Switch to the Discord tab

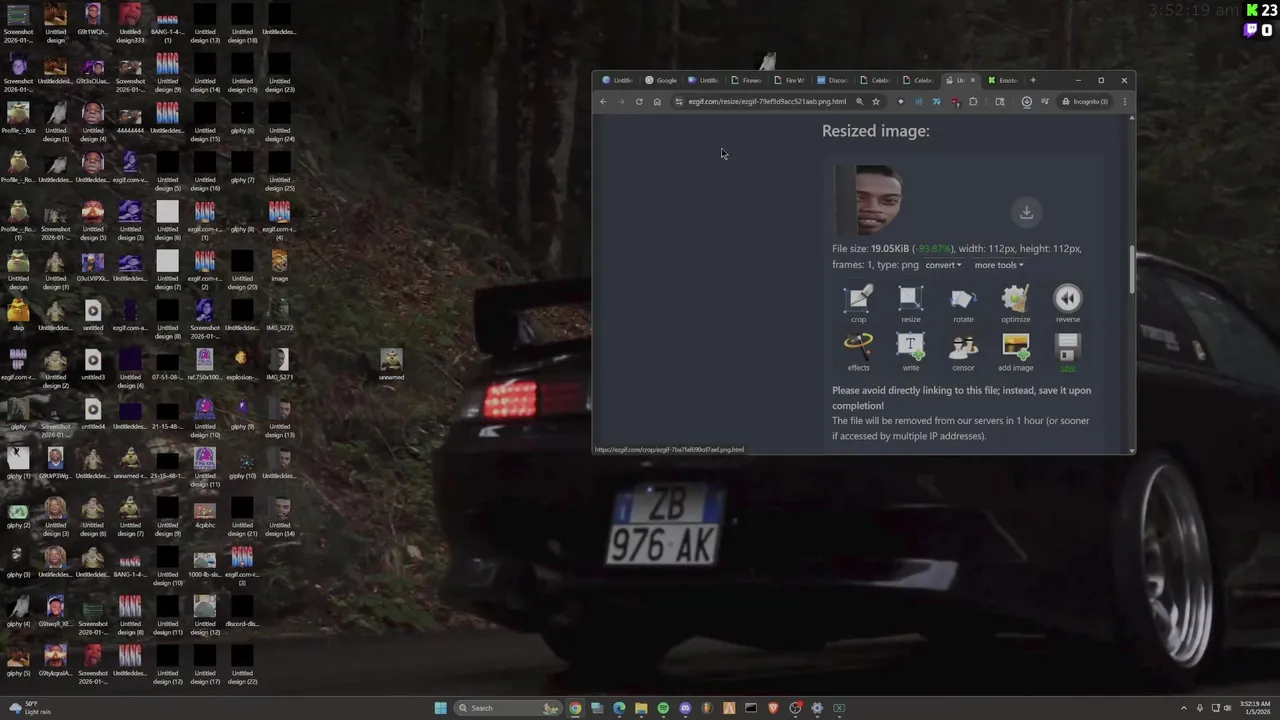click(833, 80)
